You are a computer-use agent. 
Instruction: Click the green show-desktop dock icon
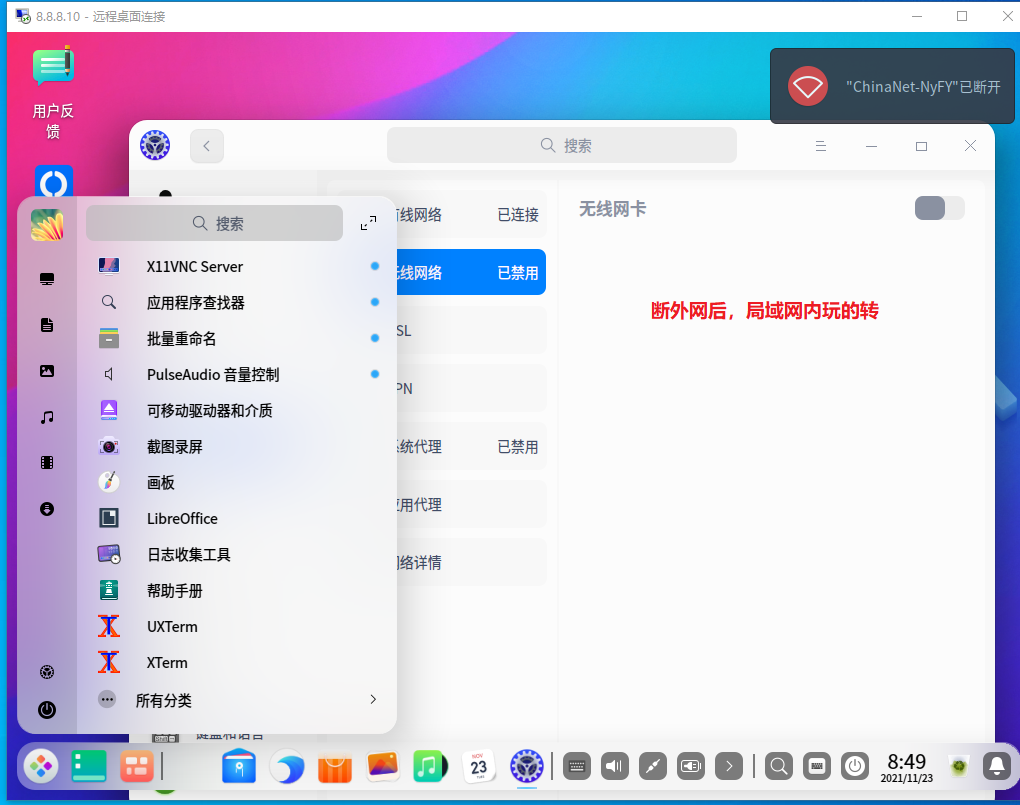pyautogui.click(x=88, y=766)
